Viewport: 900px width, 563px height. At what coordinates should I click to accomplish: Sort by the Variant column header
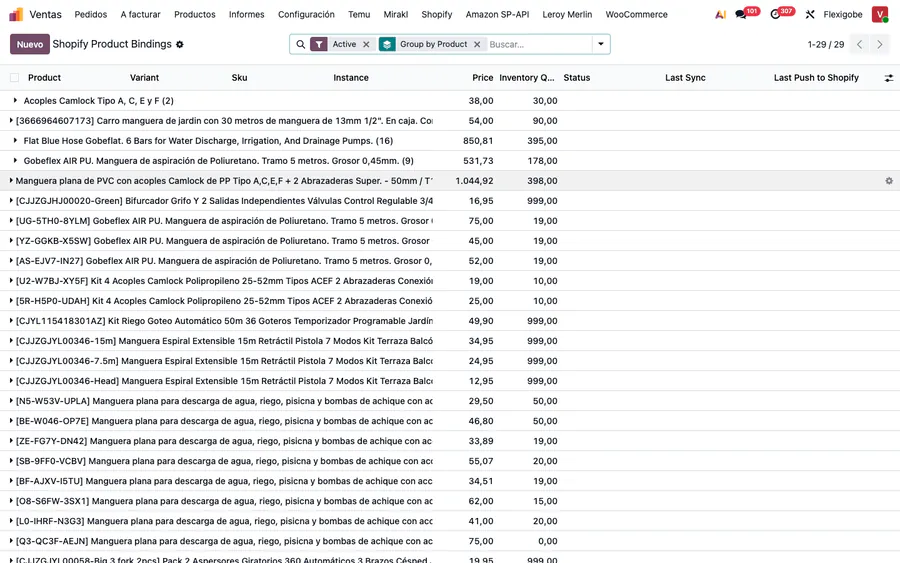pyautogui.click(x=144, y=77)
